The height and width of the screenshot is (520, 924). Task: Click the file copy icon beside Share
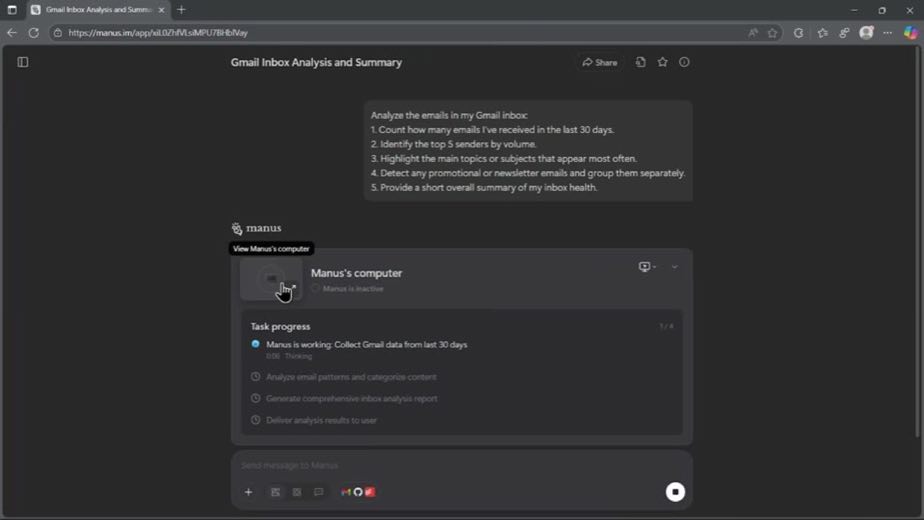[x=641, y=62]
